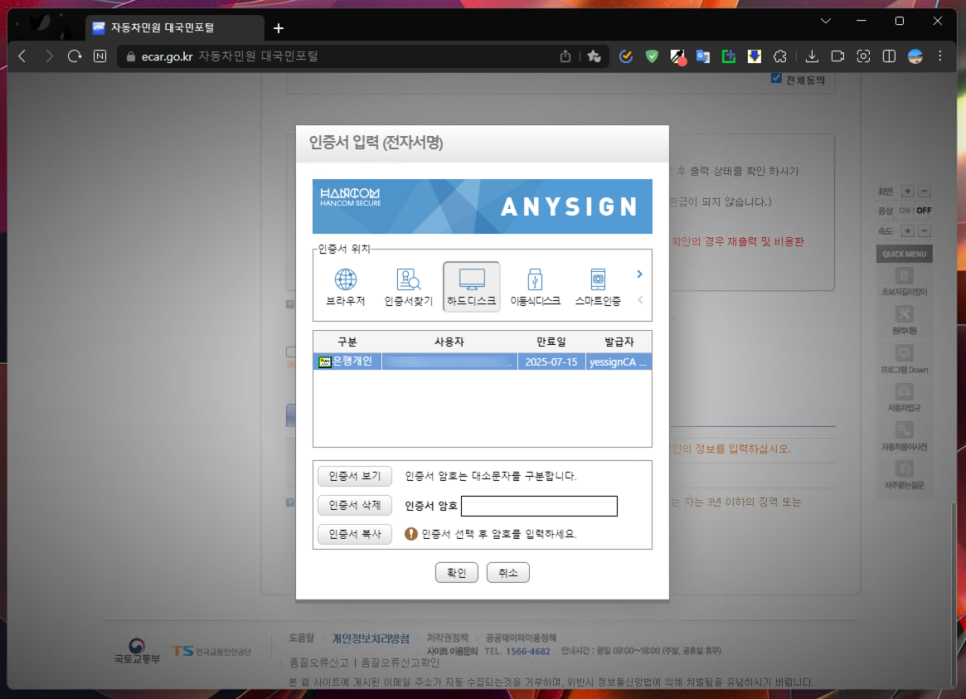Screen dimensions: 966x699
Task: Click expiry date 2025-07-15 cell
Action: pos(551,362)
